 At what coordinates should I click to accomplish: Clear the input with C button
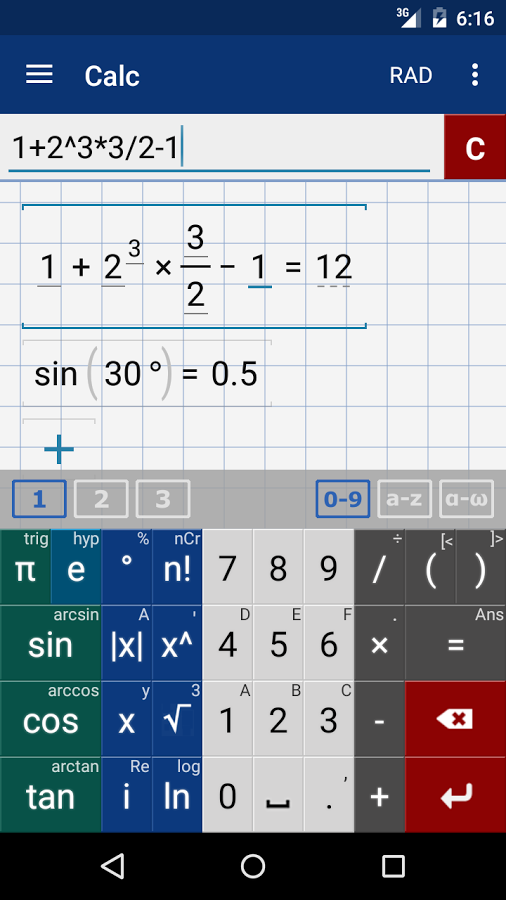[x=475, y=147]
